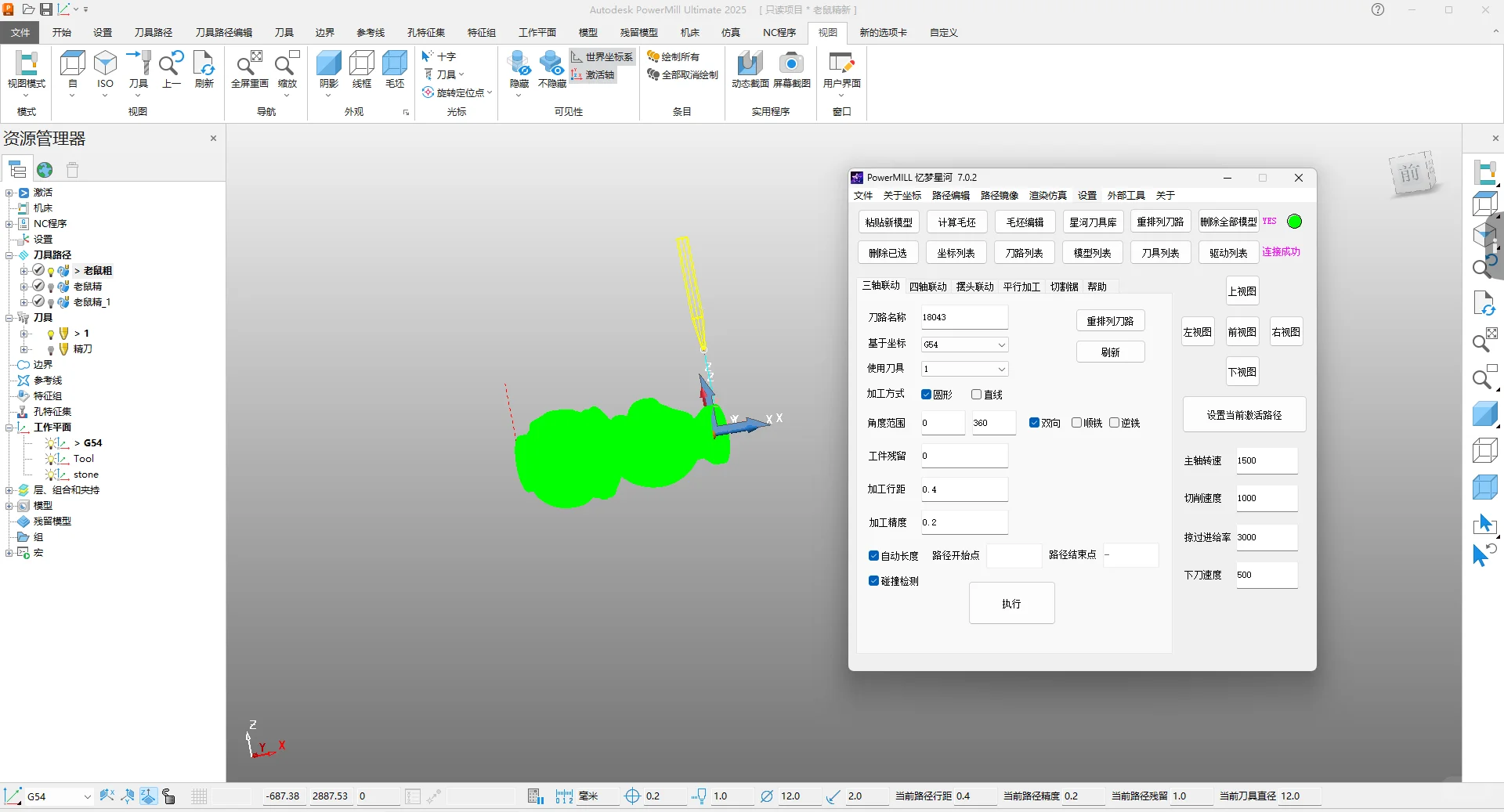
Task: Expand the NC程序 tree node
Action: pyautogui.click(x=9, y=224)
